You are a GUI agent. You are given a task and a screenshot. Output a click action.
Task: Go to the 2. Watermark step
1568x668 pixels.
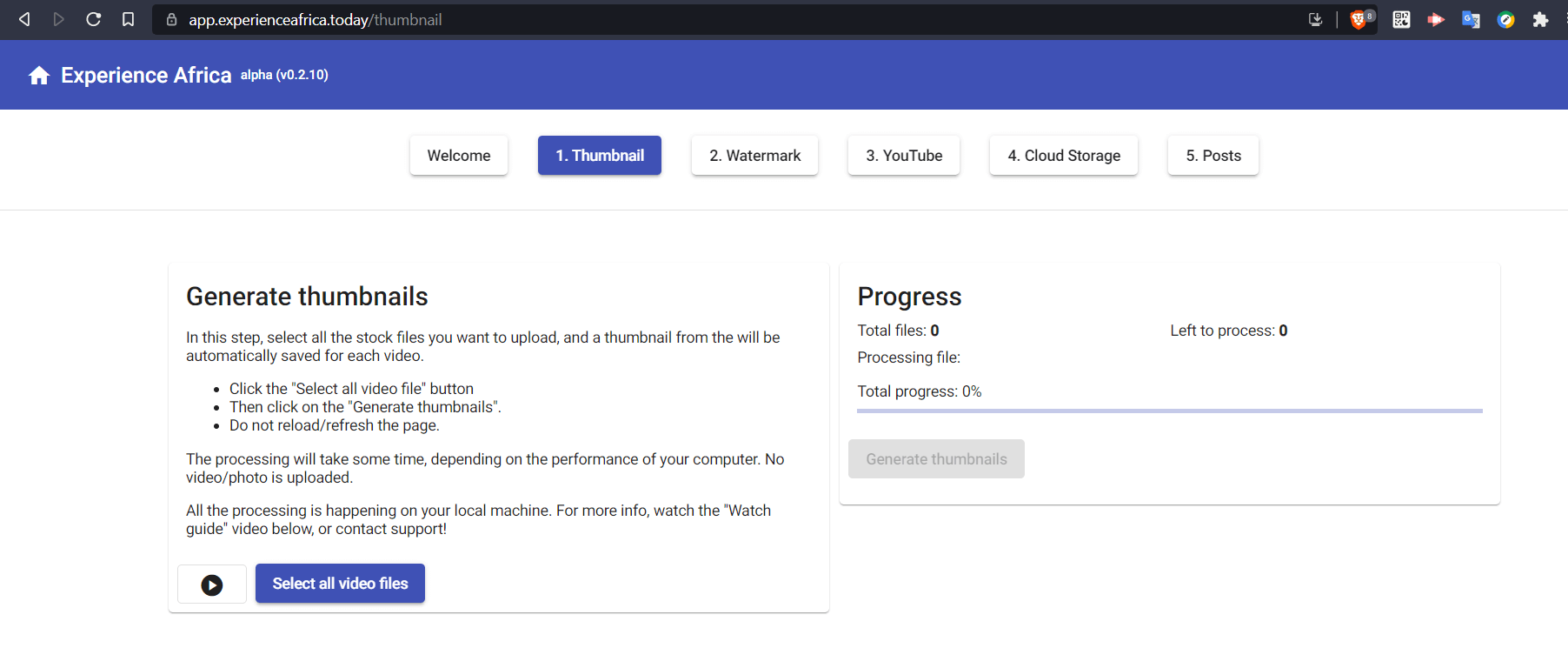tap(754, 156)
